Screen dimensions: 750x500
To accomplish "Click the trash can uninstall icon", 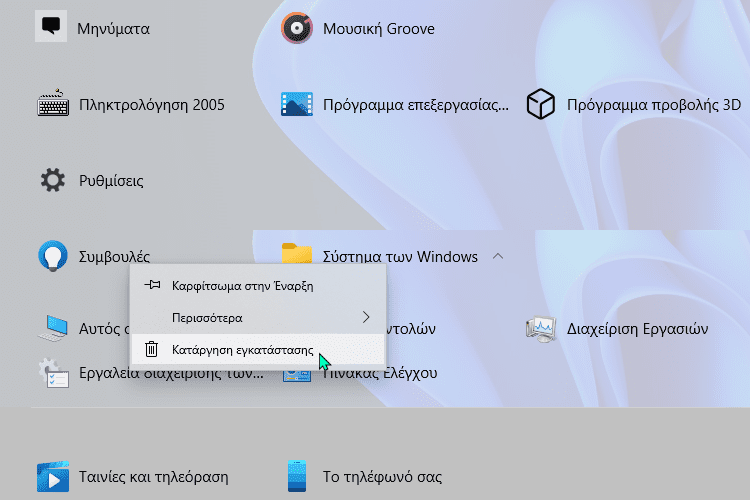I will coord(151,349).
